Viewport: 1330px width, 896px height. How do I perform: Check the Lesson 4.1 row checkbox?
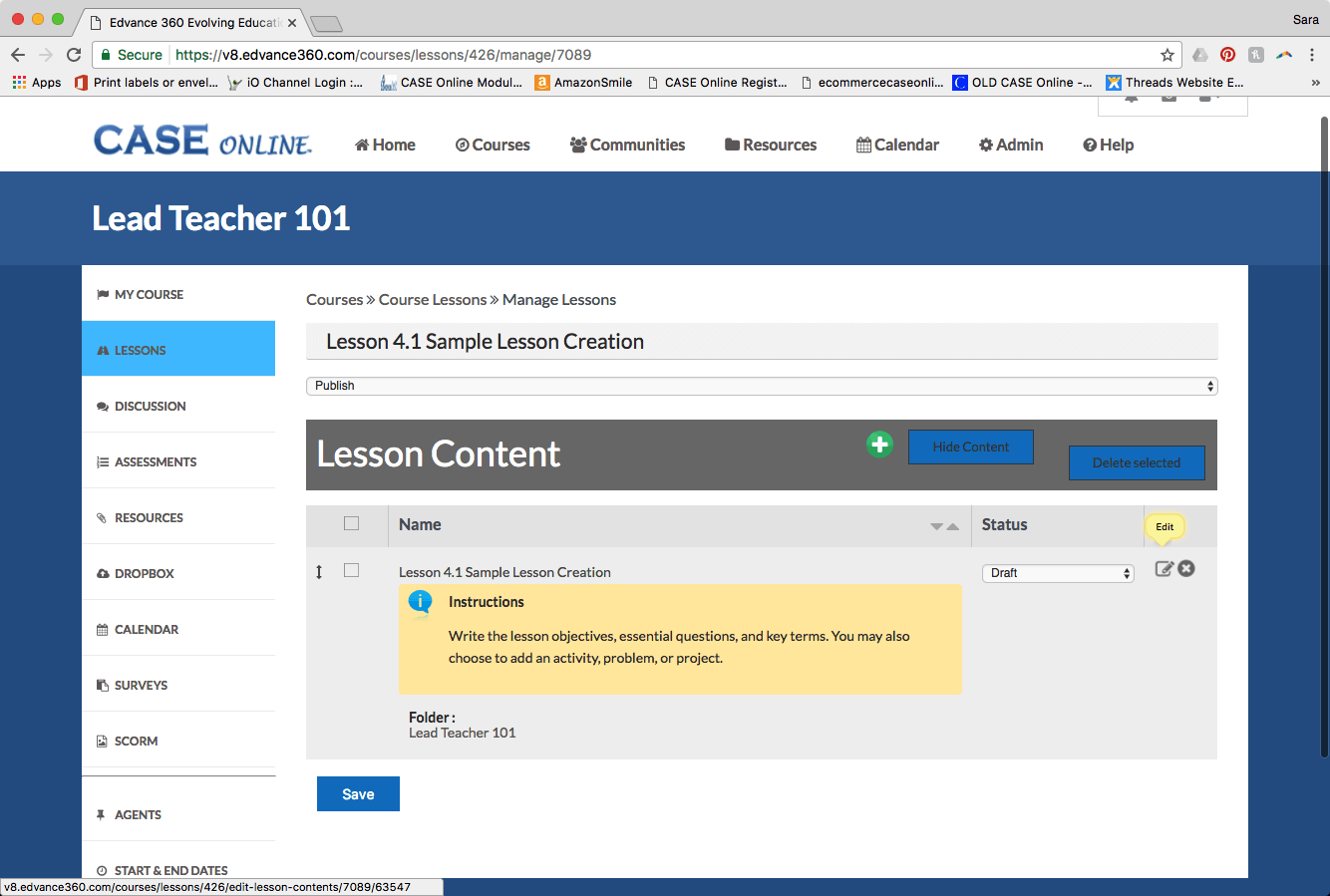(x=351, y=570)
